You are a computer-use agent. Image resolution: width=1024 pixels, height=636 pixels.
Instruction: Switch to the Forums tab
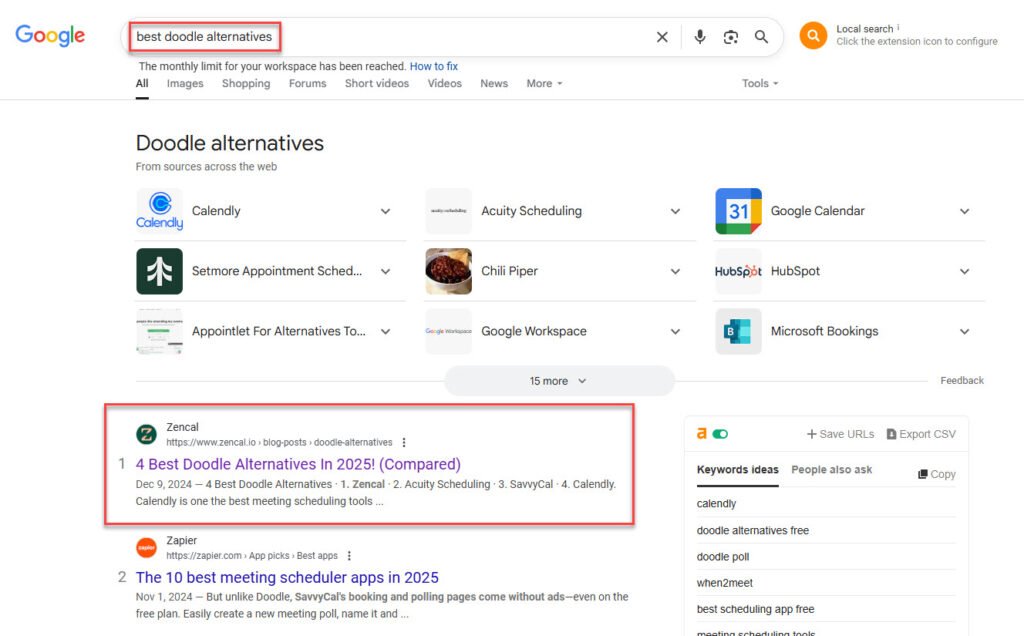coord(308,84)
